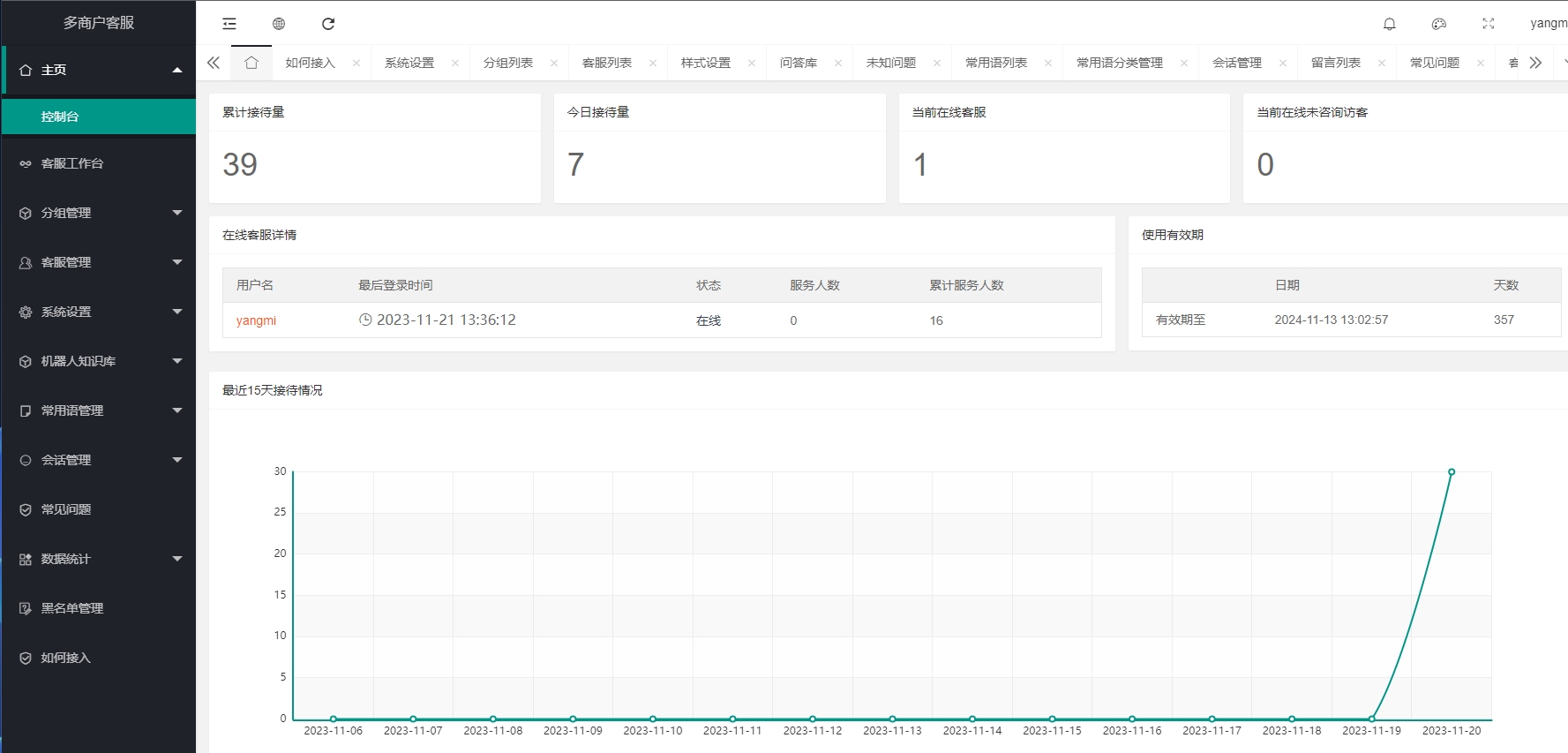Click the 2023-11-20 chart data point

point(1452,472)
